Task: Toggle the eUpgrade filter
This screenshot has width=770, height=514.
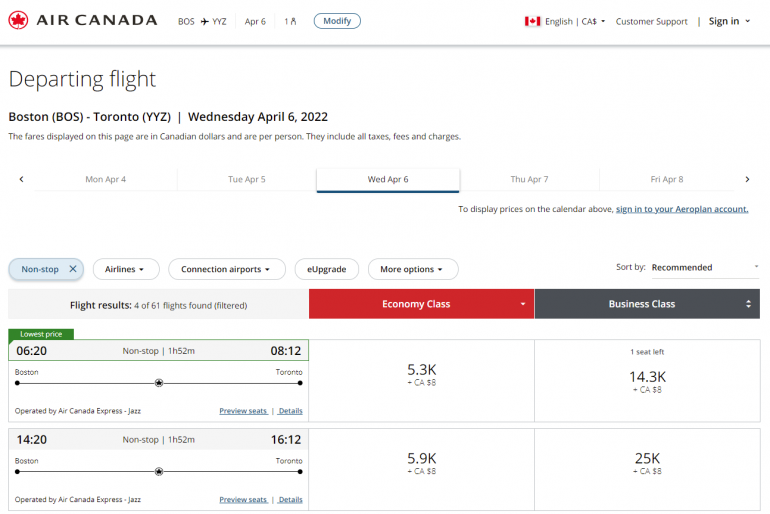Action: coord(326,269)
